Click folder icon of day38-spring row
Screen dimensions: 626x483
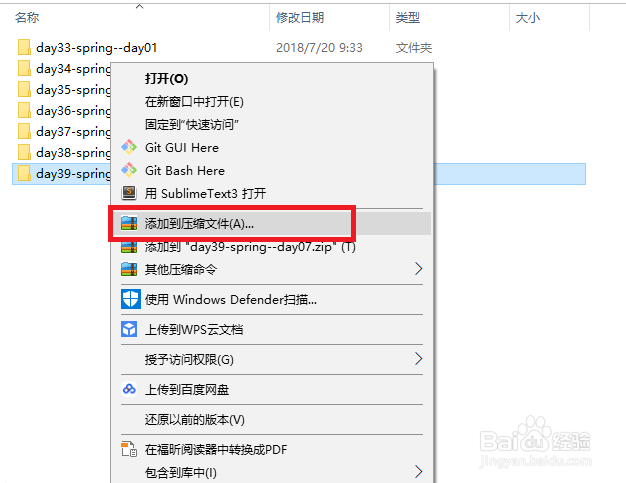(24, 152)
